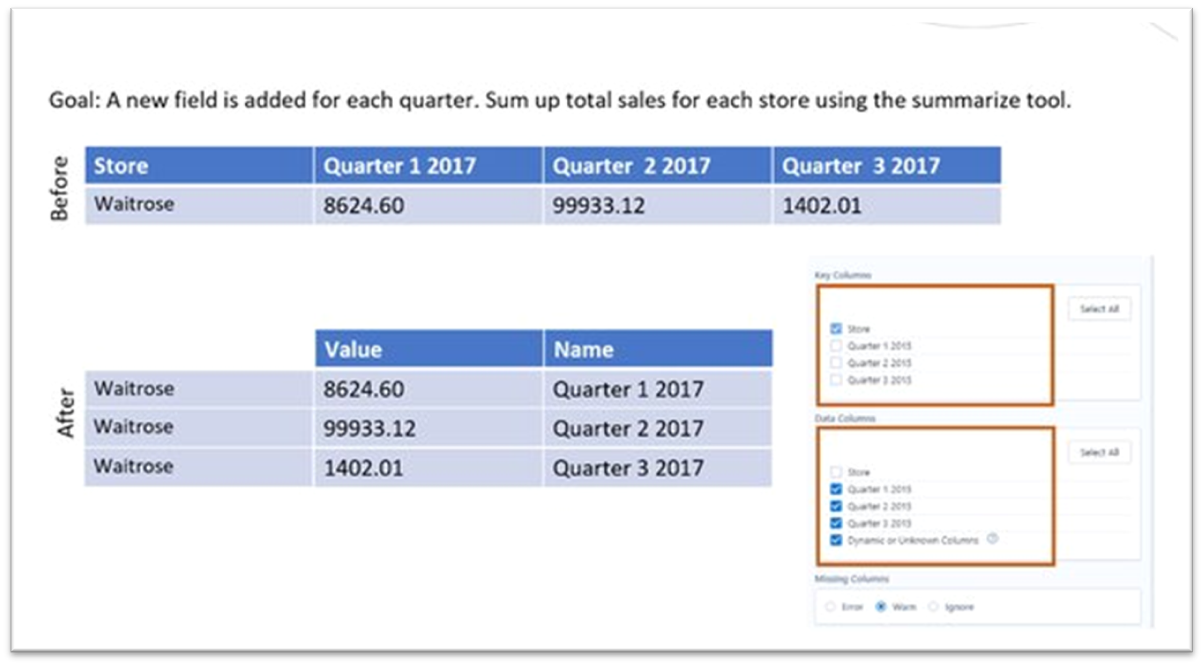Click Select All for Key Columns
The height and width of the screenshot is (666, 1204).
click(x=1098, y=309)
